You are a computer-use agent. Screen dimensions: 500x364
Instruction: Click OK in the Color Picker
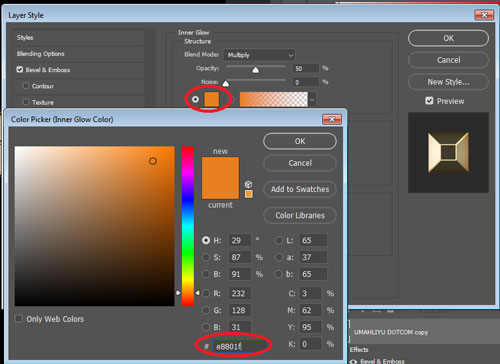pyautogui.click(x=300, y=141)
